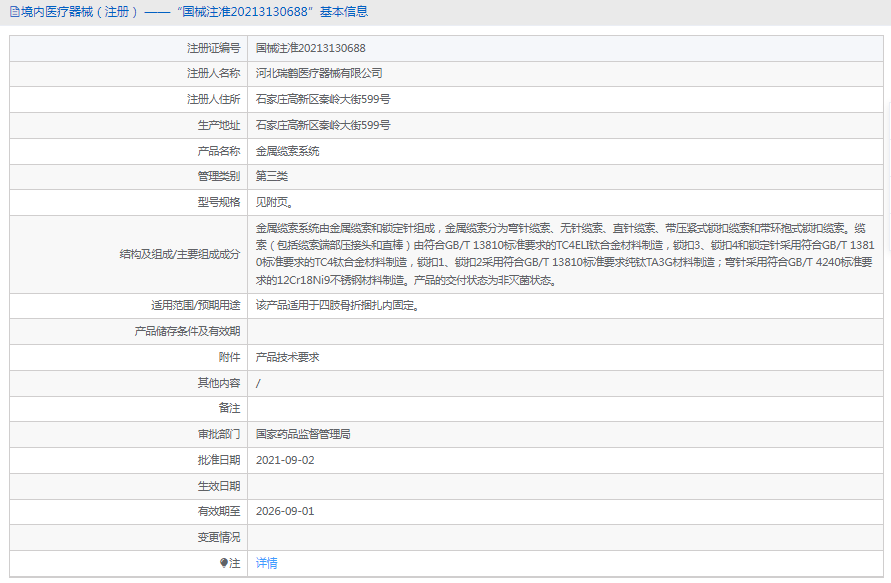This screenshot has width=891, height=583.
Task: Click the bulb icon beside 注 label
Action: 224,563
